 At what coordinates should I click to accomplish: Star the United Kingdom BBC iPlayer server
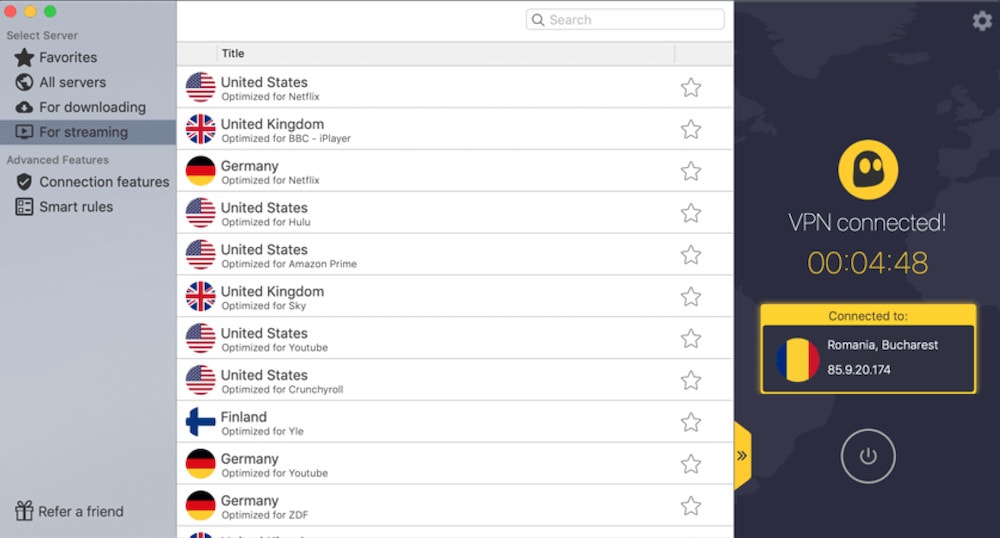690,130
